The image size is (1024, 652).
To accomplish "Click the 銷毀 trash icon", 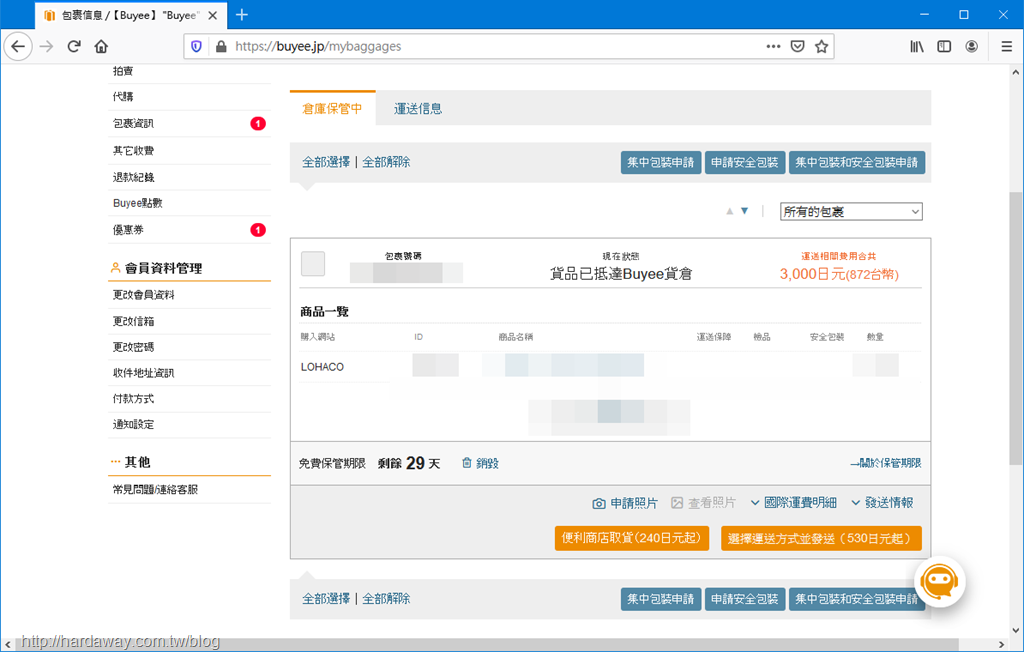I will (466, 463).
